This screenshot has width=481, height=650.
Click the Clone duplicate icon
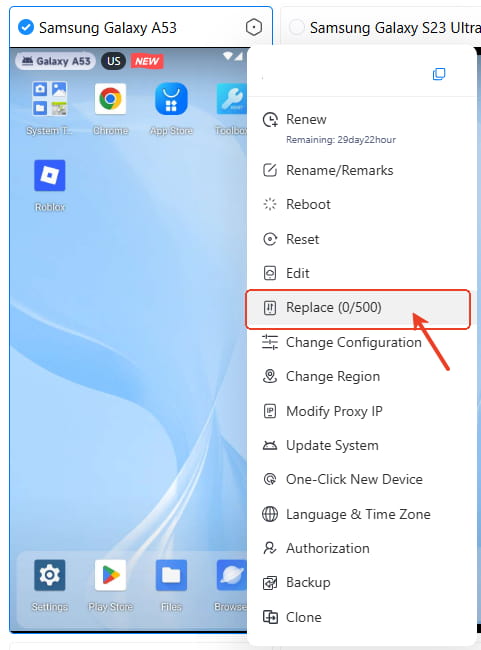(x=270, y=617)
